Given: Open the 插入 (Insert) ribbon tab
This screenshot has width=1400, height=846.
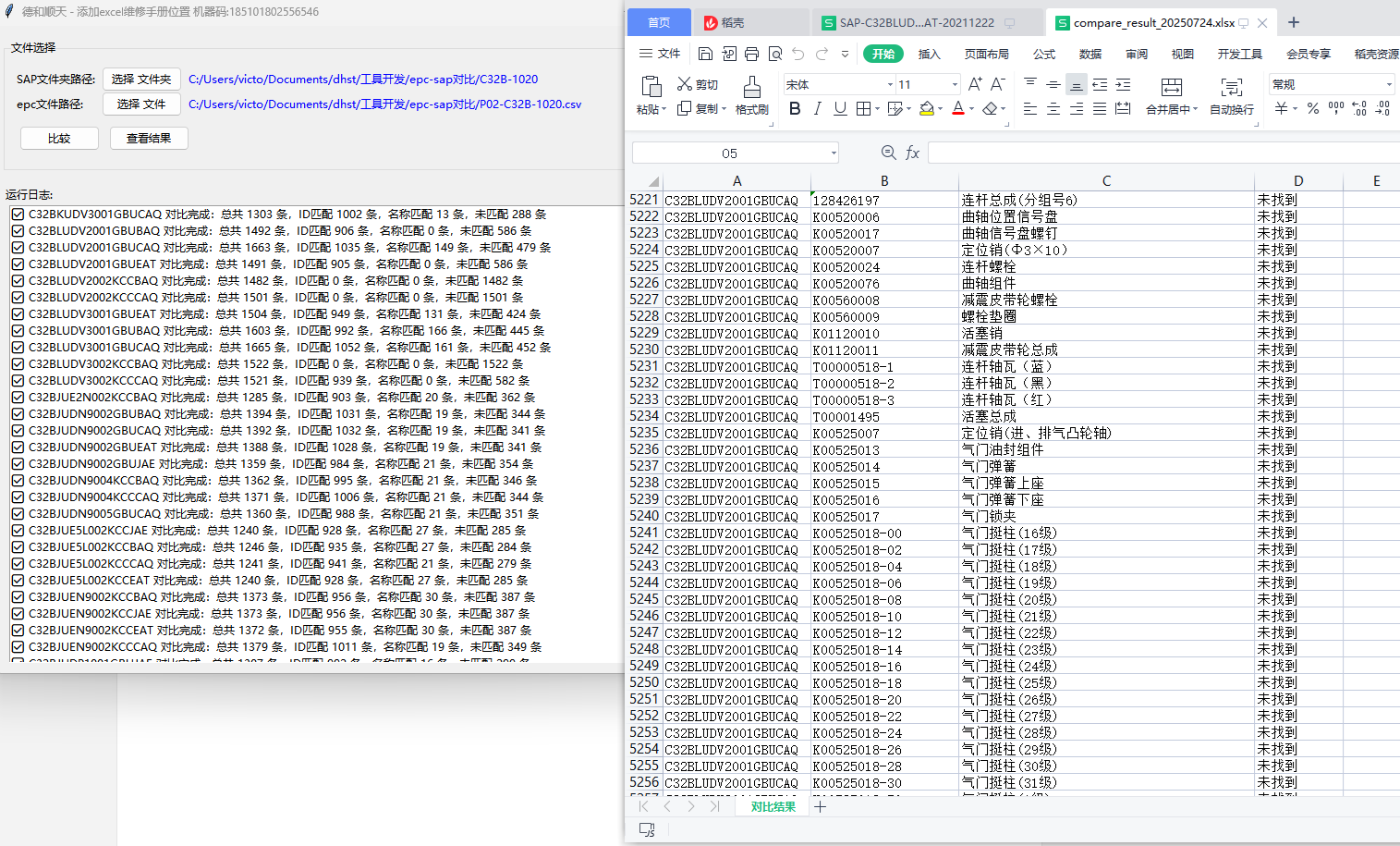Looking at the screenshot, I should click(x=929, y=54).
